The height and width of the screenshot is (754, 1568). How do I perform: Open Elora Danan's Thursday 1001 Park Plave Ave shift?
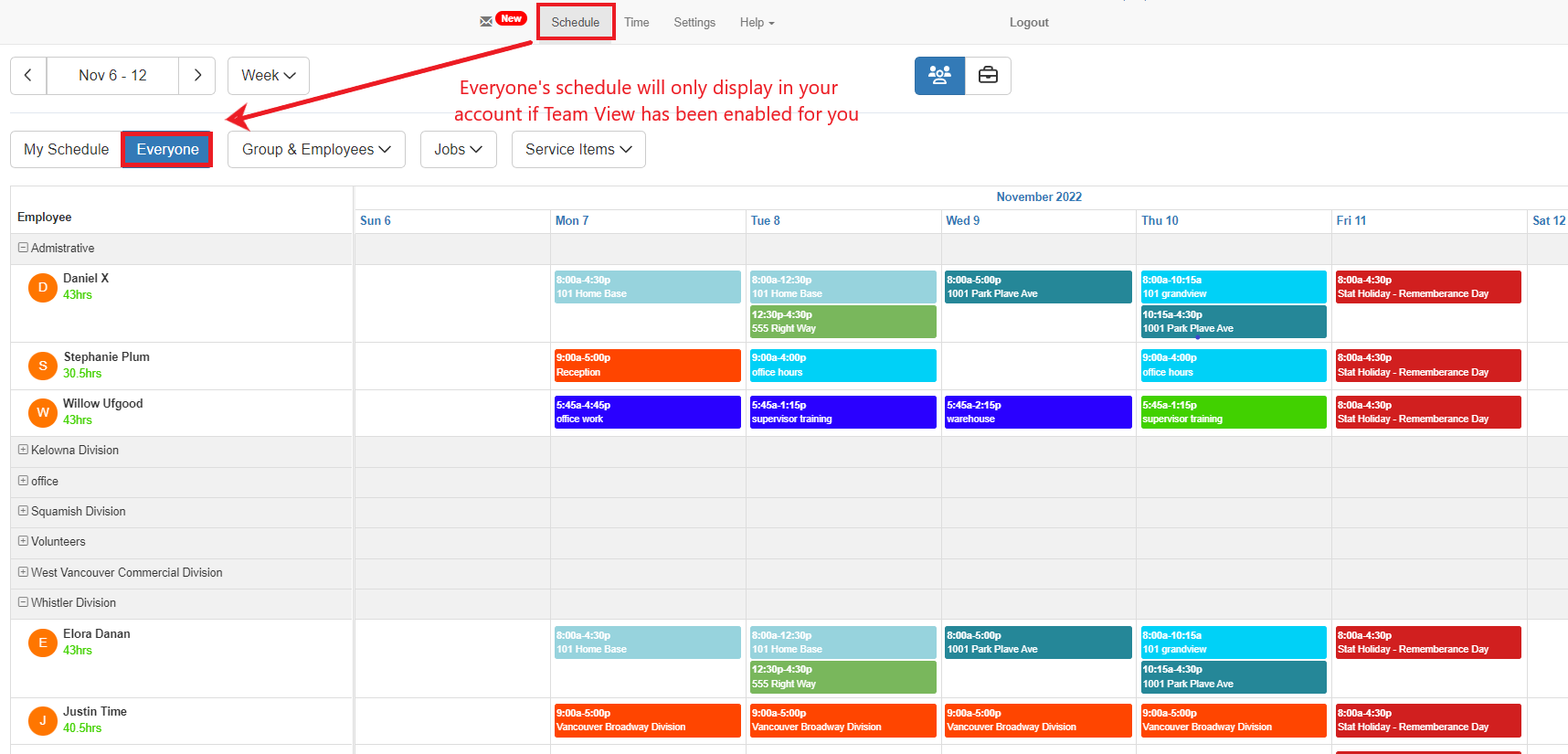[1234, 677]
